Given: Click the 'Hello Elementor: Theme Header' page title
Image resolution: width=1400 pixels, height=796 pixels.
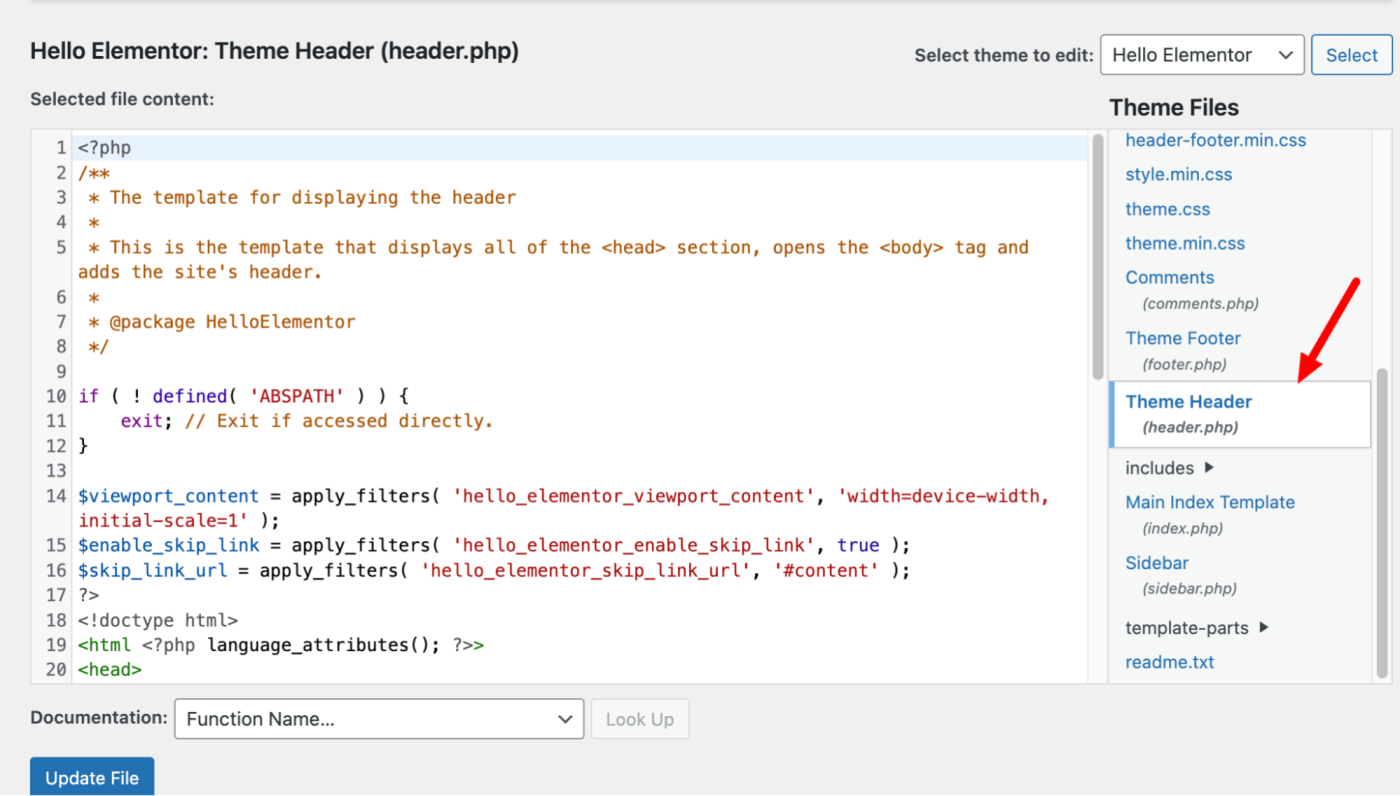Looking at the screenshot, I should point(275,51).
